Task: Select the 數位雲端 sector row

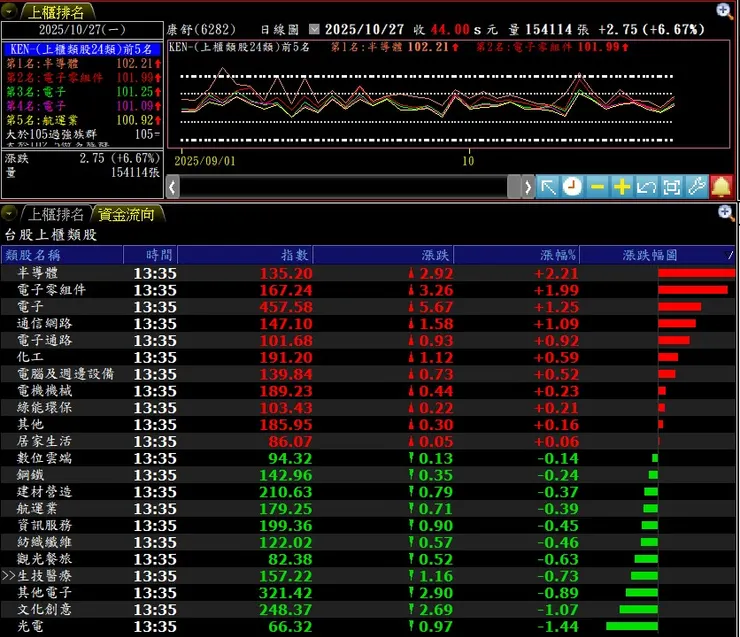Action: (x=368, y=458)
